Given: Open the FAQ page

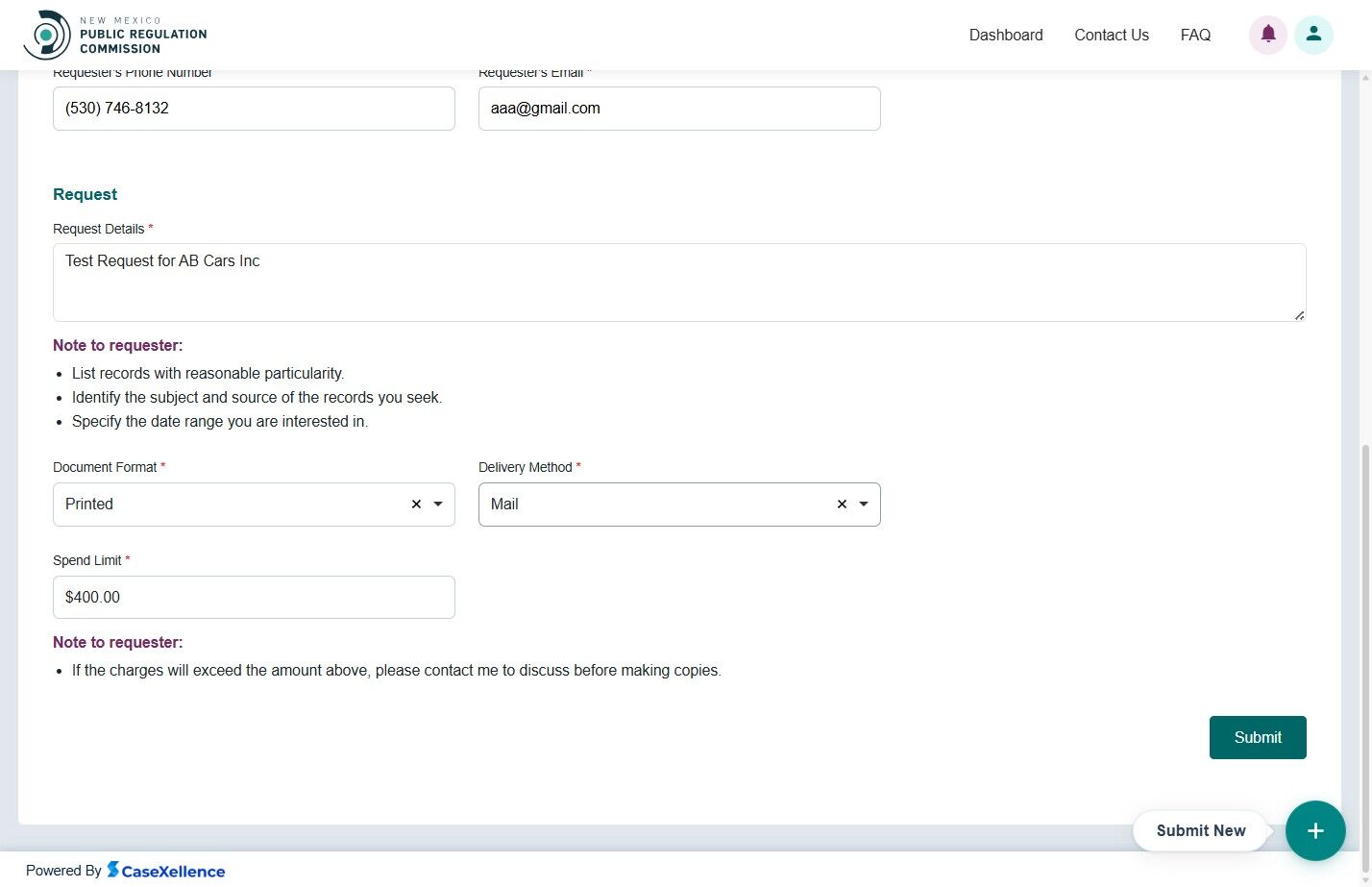Looking at the screenshot, I should (1194, 35).
